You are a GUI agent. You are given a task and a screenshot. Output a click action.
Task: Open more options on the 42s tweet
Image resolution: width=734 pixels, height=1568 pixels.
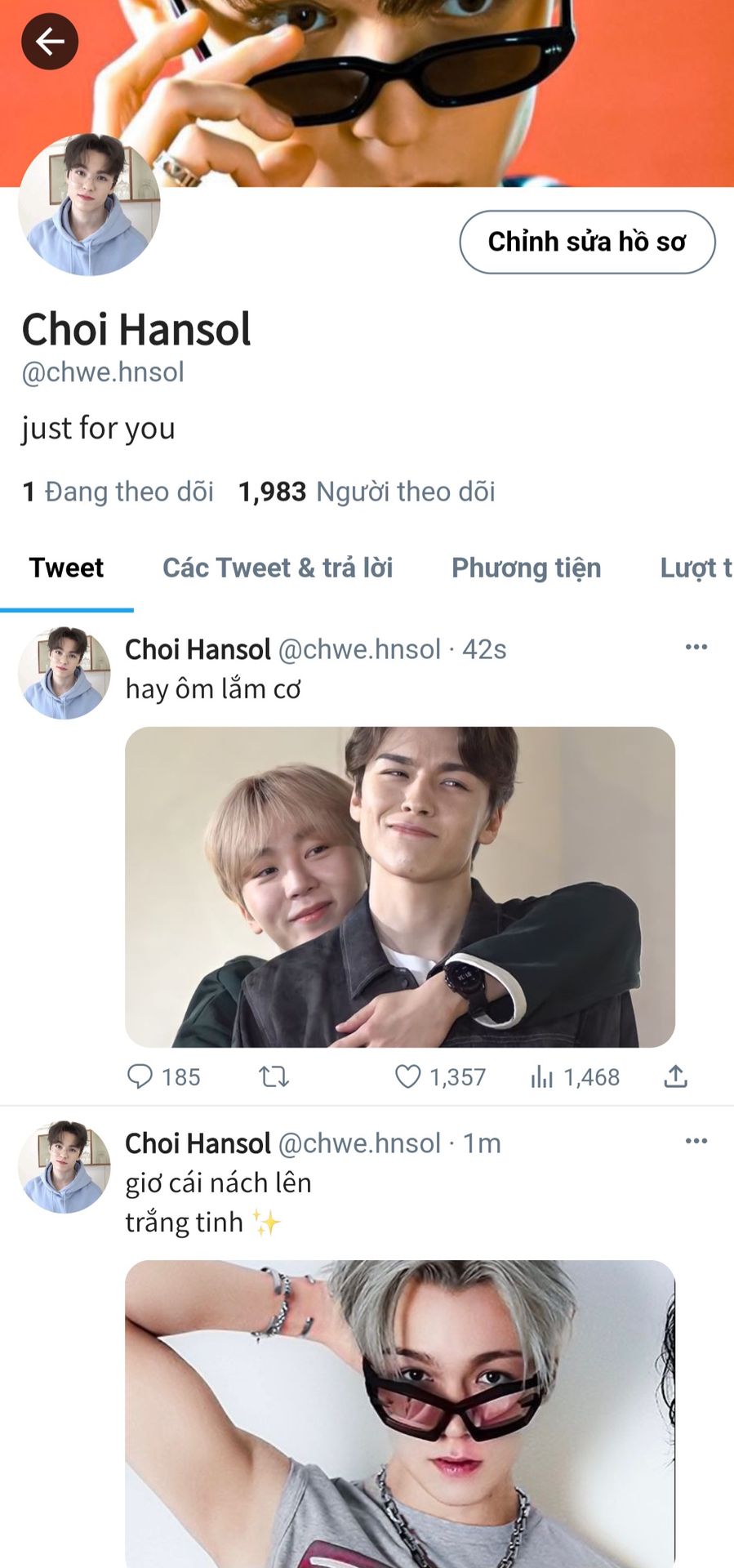(696, 647)
